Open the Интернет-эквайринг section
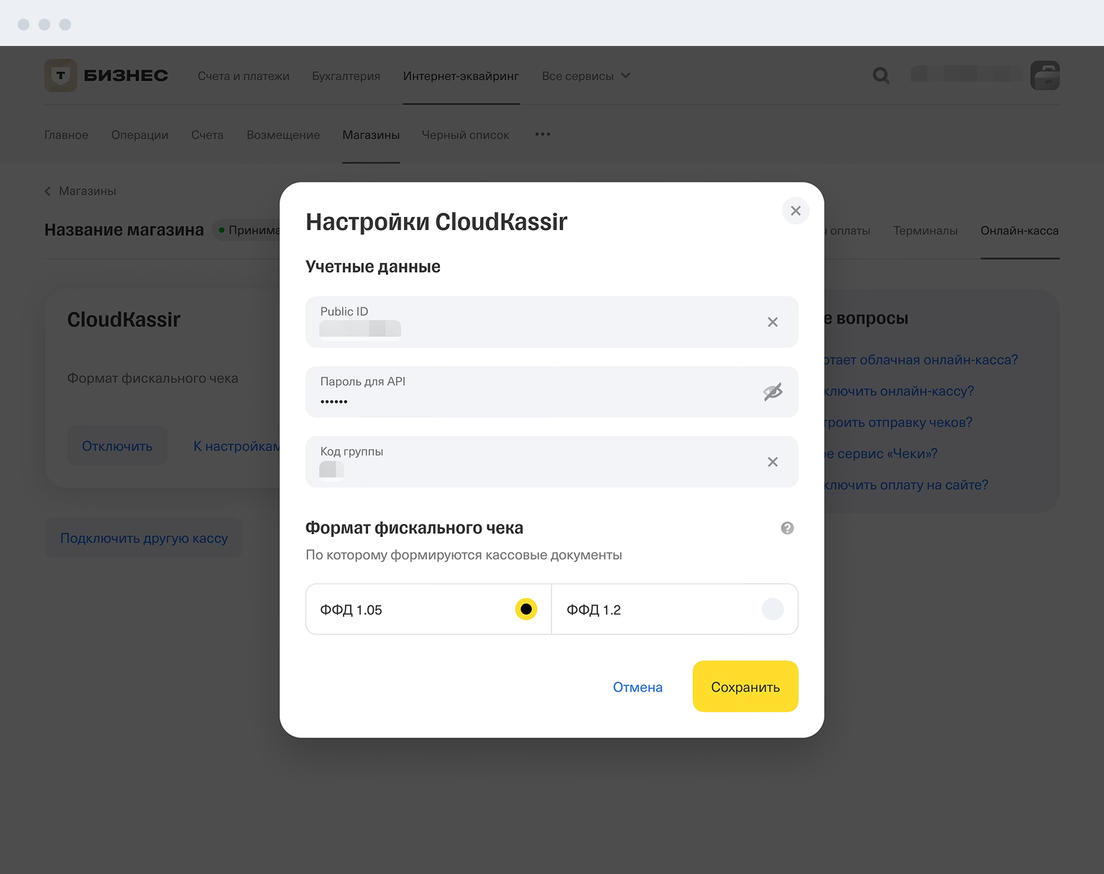Screen dimensions: 1104x874 [x=460, y=76]
